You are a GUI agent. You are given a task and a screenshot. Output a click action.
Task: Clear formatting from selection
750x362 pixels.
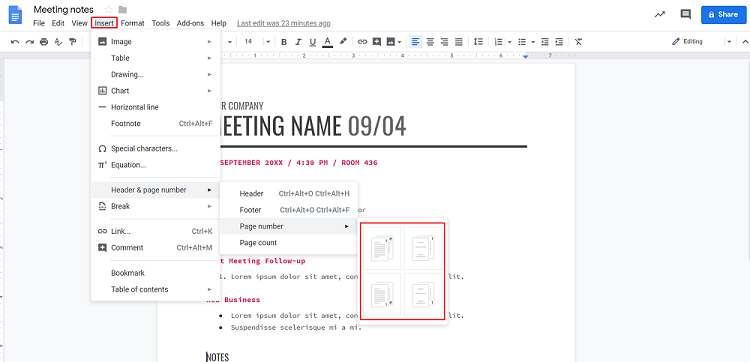point(578,42)
